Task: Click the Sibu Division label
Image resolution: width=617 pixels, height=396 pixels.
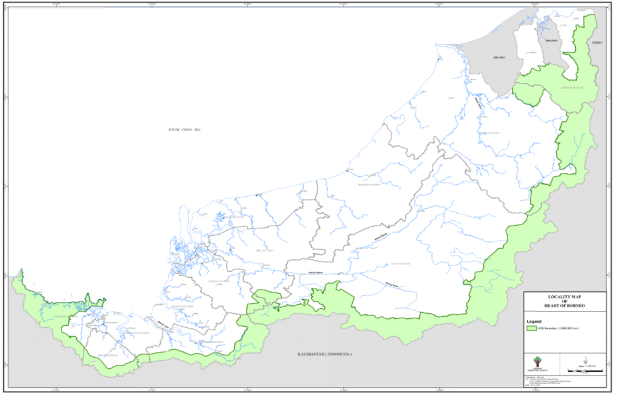Action: tap(264, 251)
